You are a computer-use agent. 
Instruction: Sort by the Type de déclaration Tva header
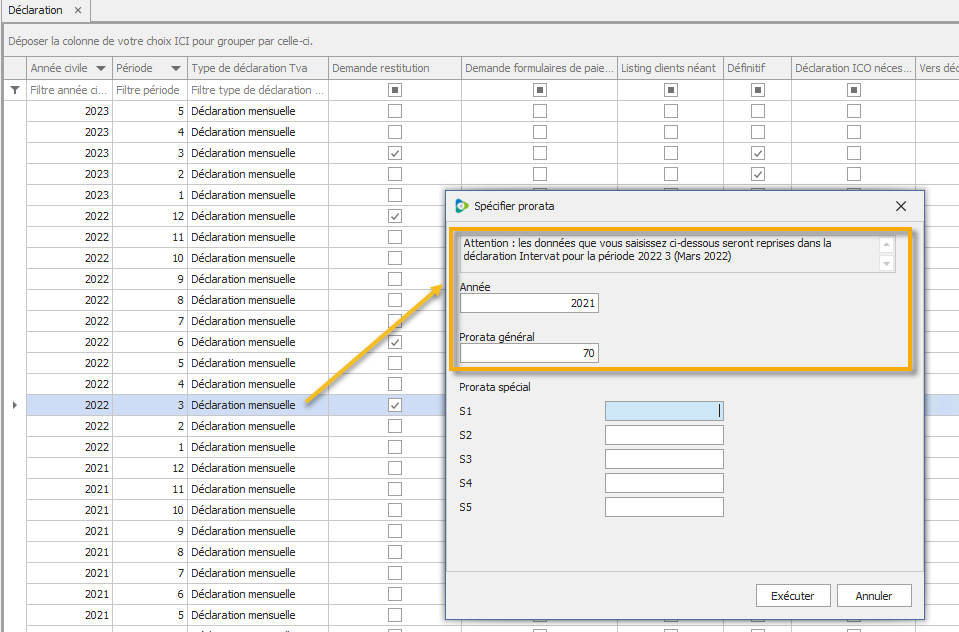(x=257, y=68)
